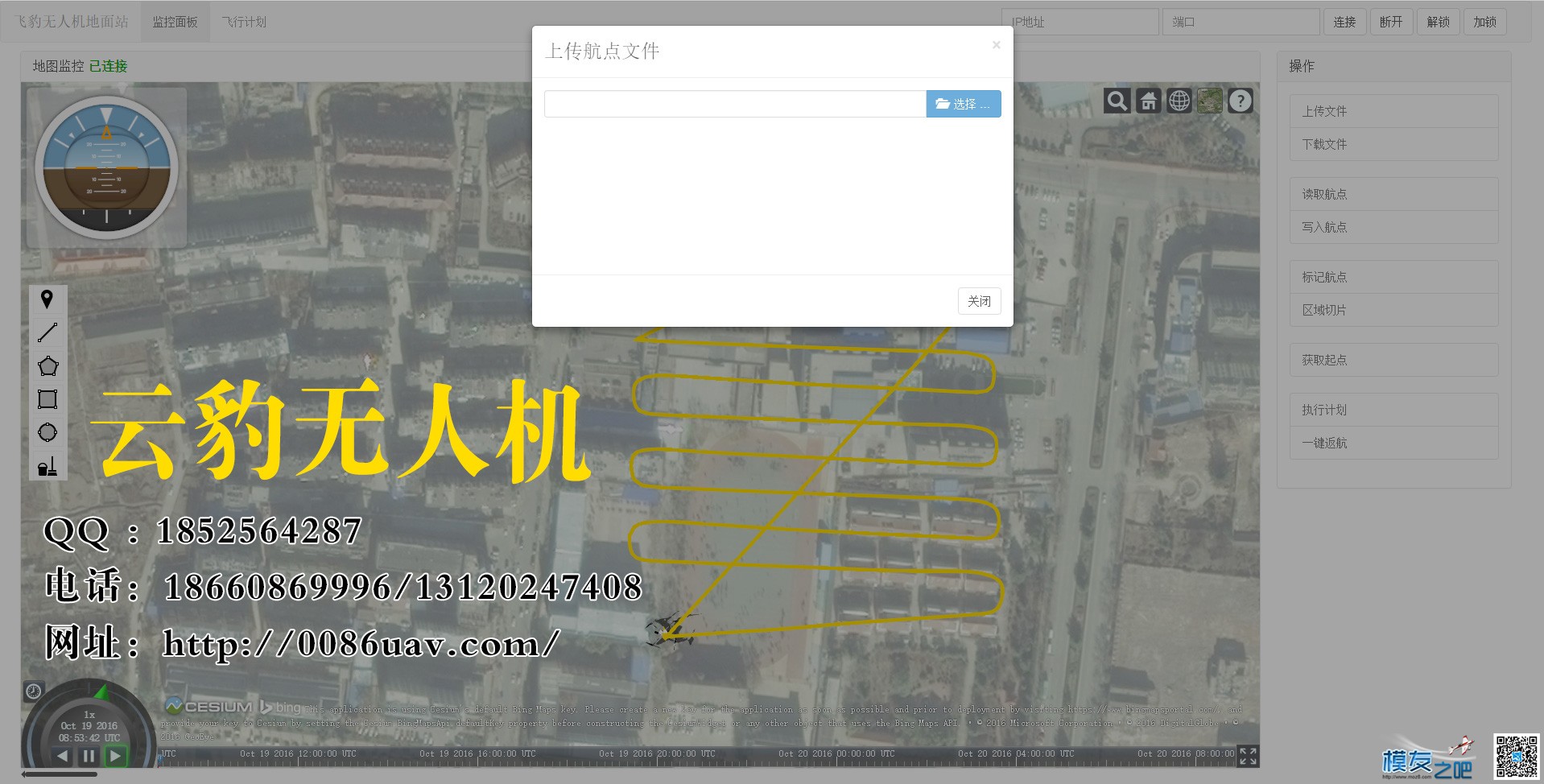Click 下载文件 in the operations panel
This screenshot has width=1544, height=784.
click(x=1393, y=144)
